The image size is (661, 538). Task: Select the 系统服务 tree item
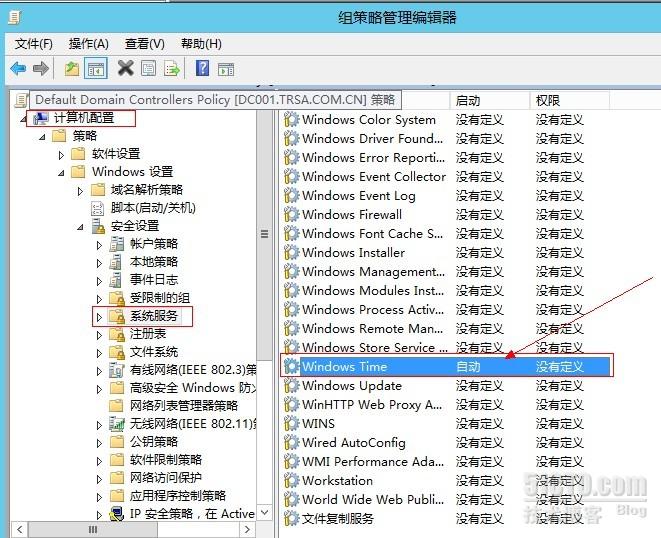pyautogui.click(x=154, y=316)
